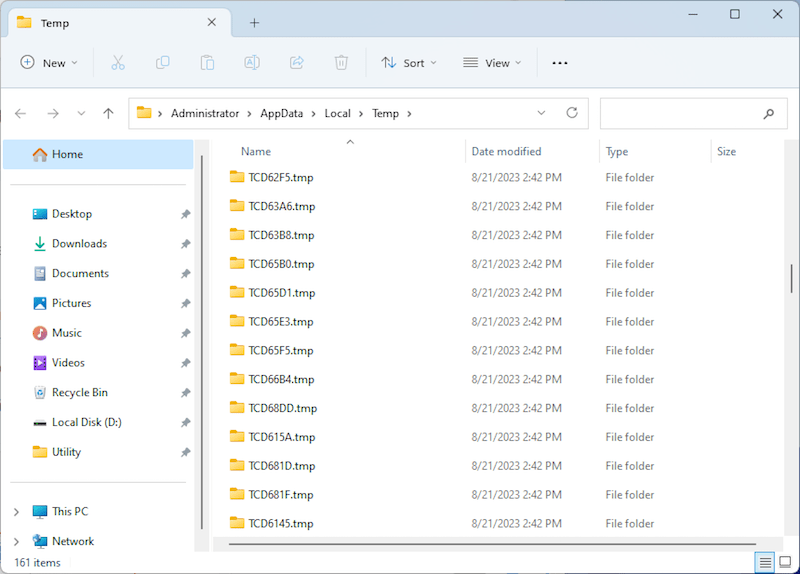Open address bar history dropdown
The image size is (800, 574).
pyautogui.click(x=541, y=113)
